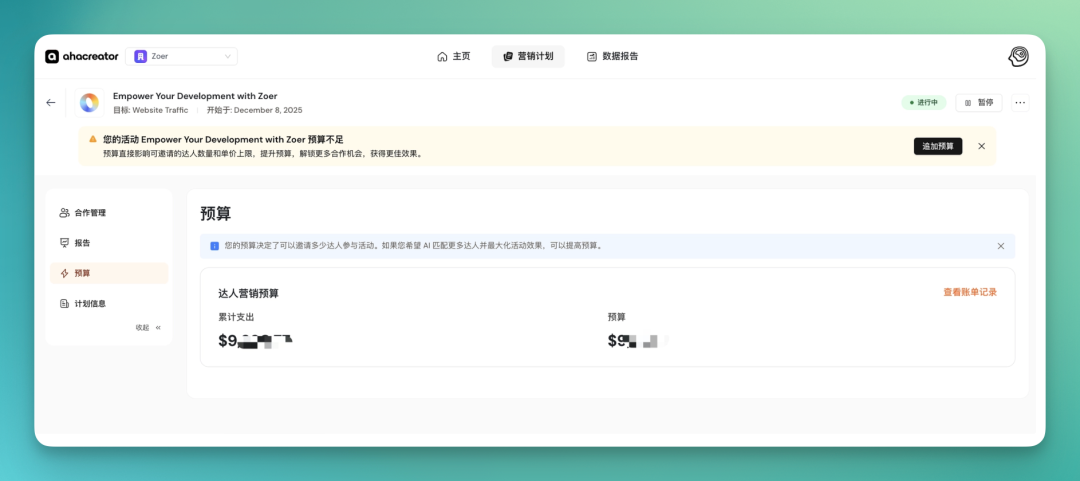Click the warning triangle icon

click(93, 139)
